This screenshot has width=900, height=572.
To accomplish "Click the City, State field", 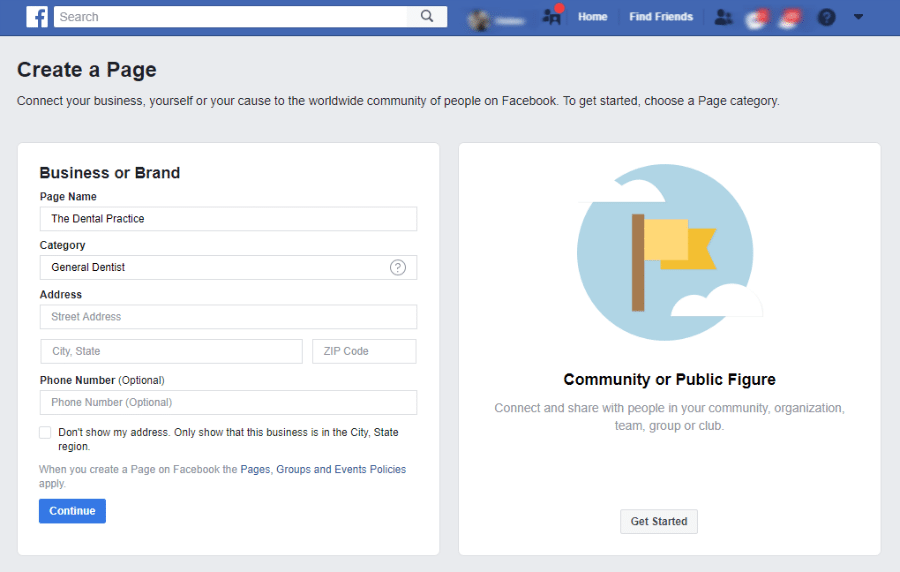I will pos(172,351).
